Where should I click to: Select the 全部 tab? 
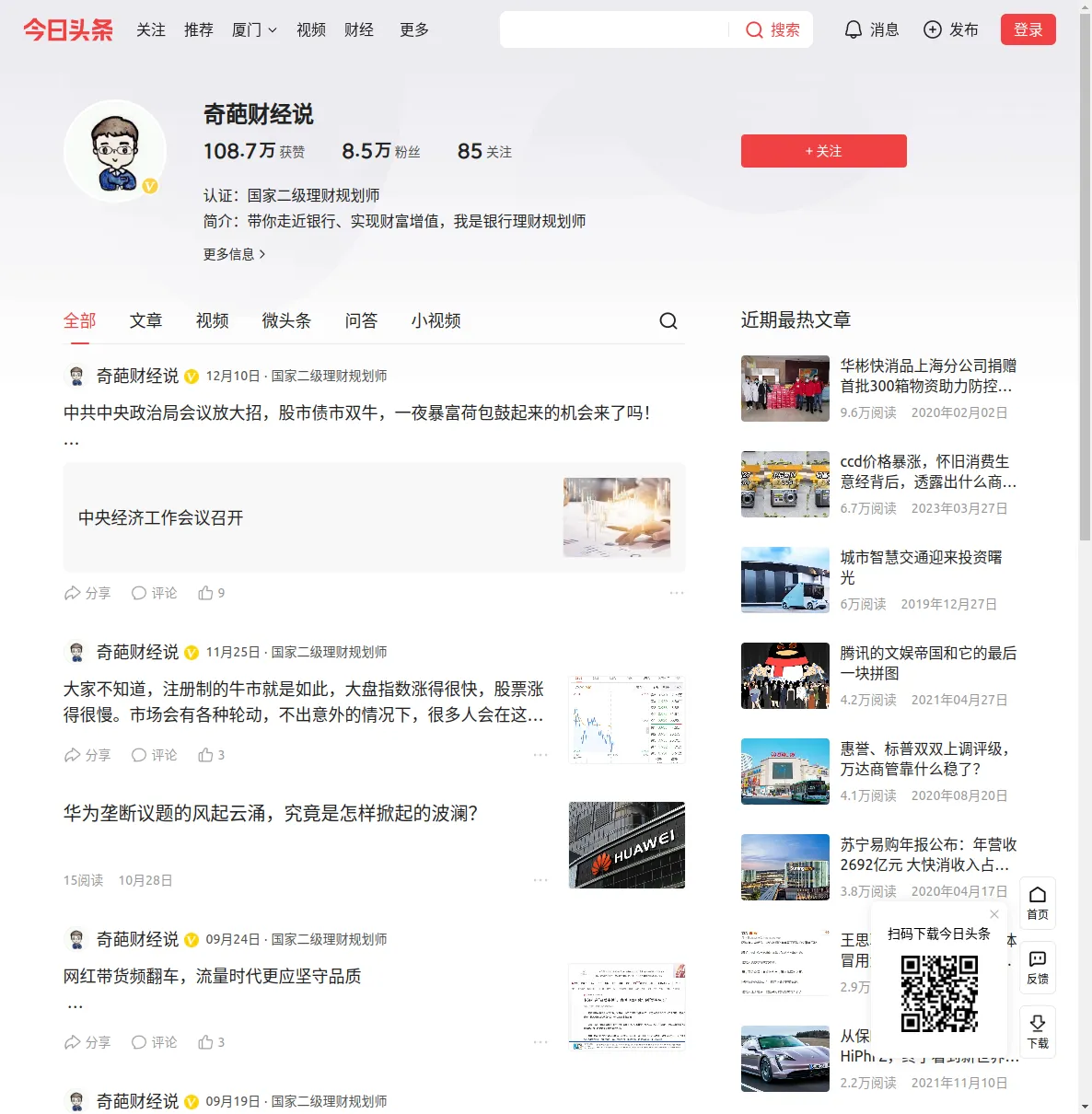point(80,320)
